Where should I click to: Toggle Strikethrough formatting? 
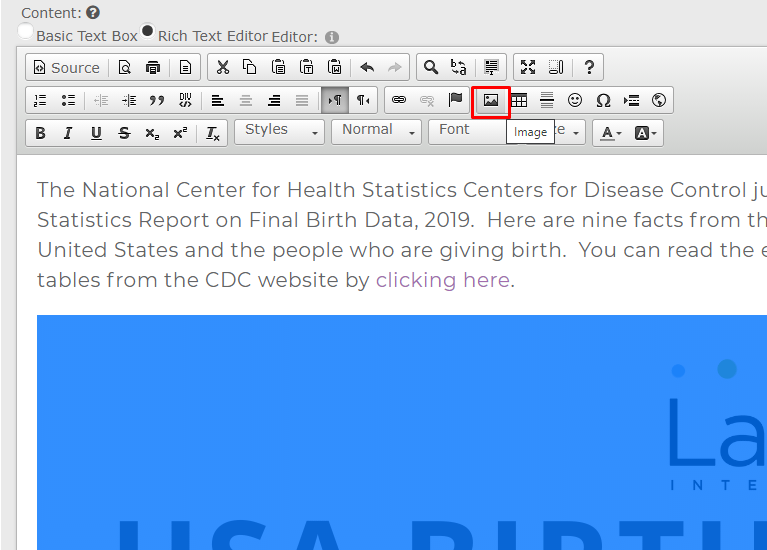point(124,133)
